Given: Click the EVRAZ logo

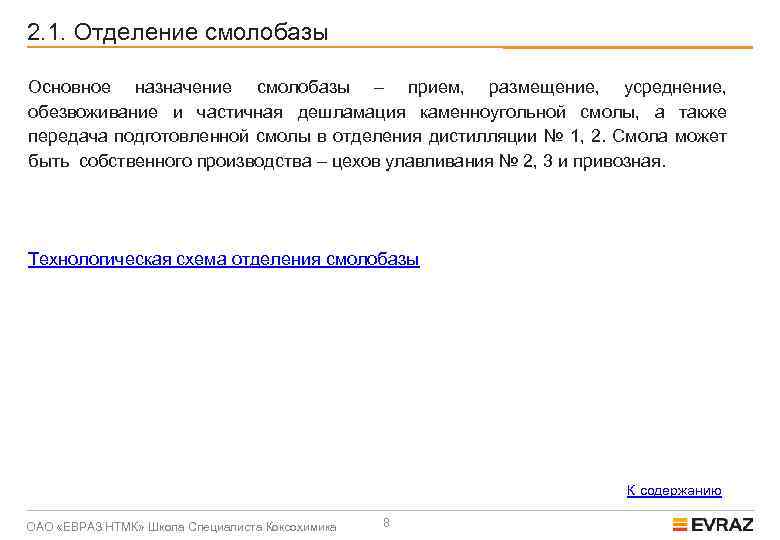Looking at the screenshot, I should tap(713, 525).
